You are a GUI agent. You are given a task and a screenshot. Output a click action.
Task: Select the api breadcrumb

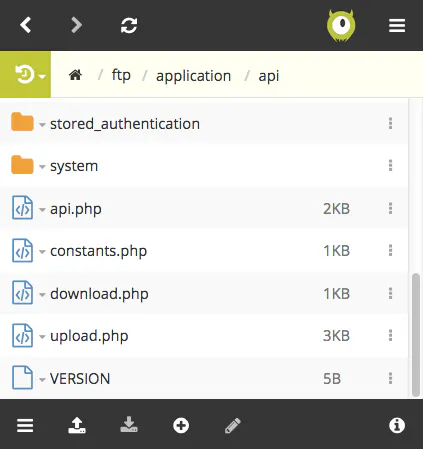click(269, 76)
